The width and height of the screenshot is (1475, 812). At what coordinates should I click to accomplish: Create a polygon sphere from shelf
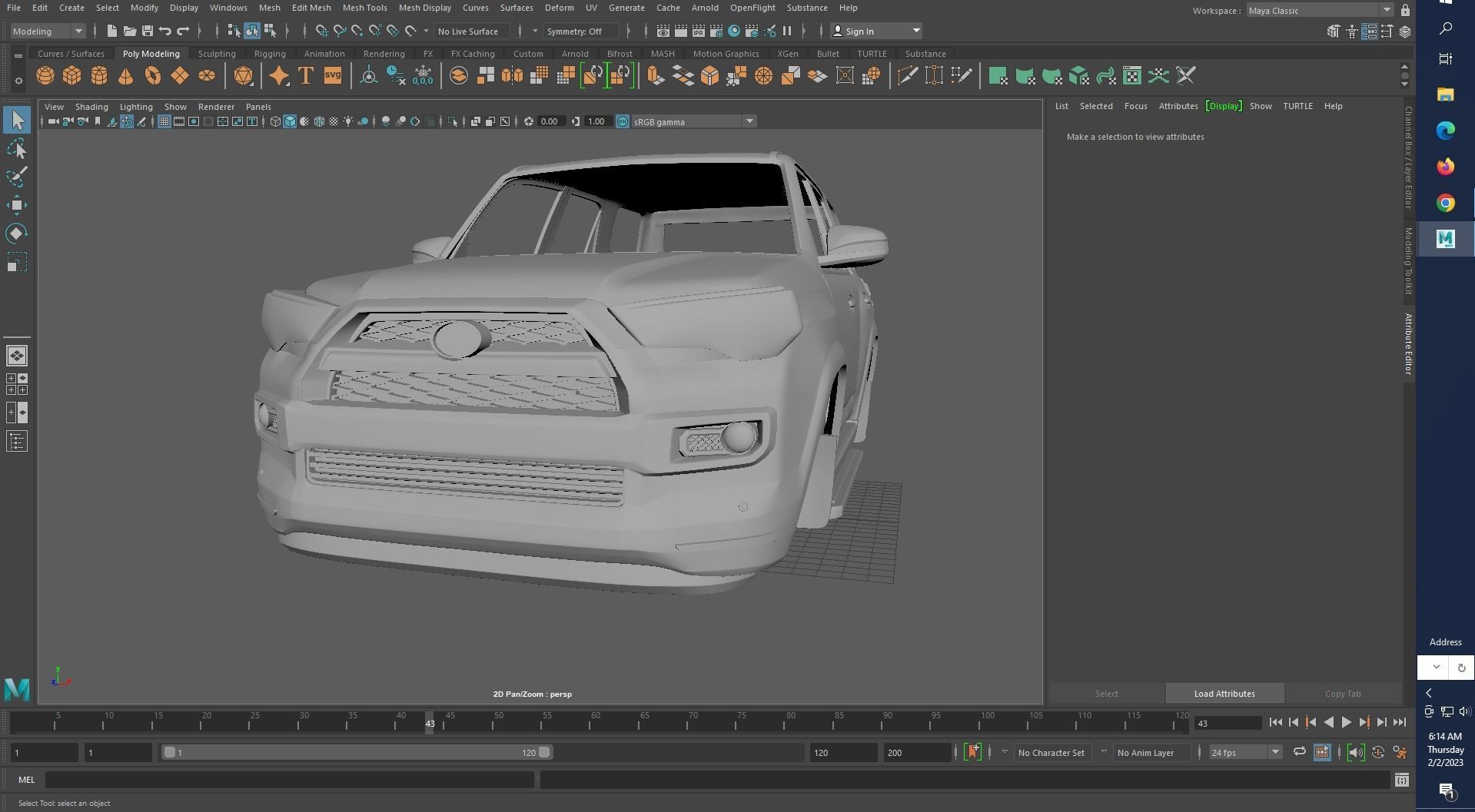[x=45, y=75]
